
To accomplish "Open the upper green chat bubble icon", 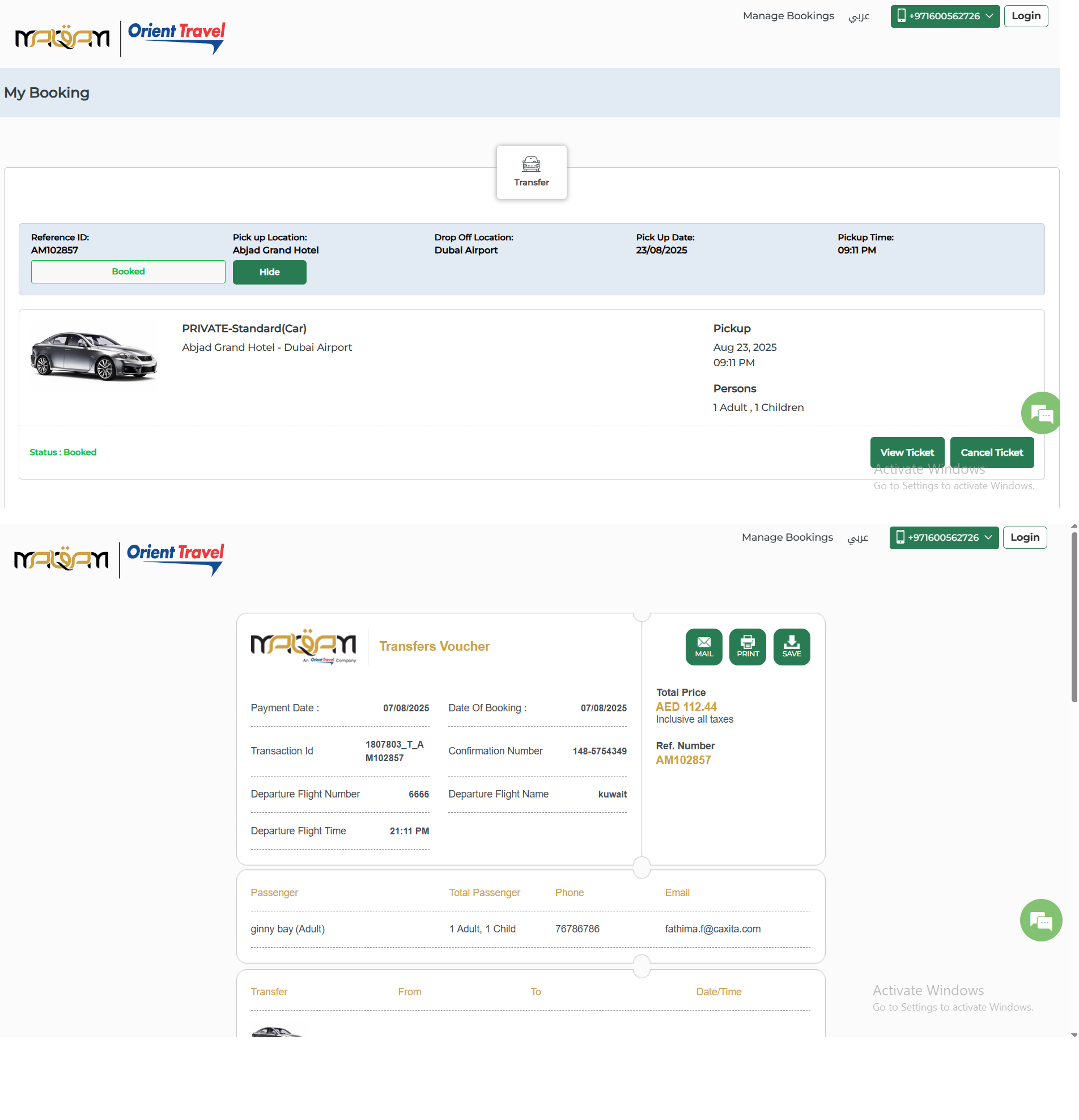I will pos(1041,413).
